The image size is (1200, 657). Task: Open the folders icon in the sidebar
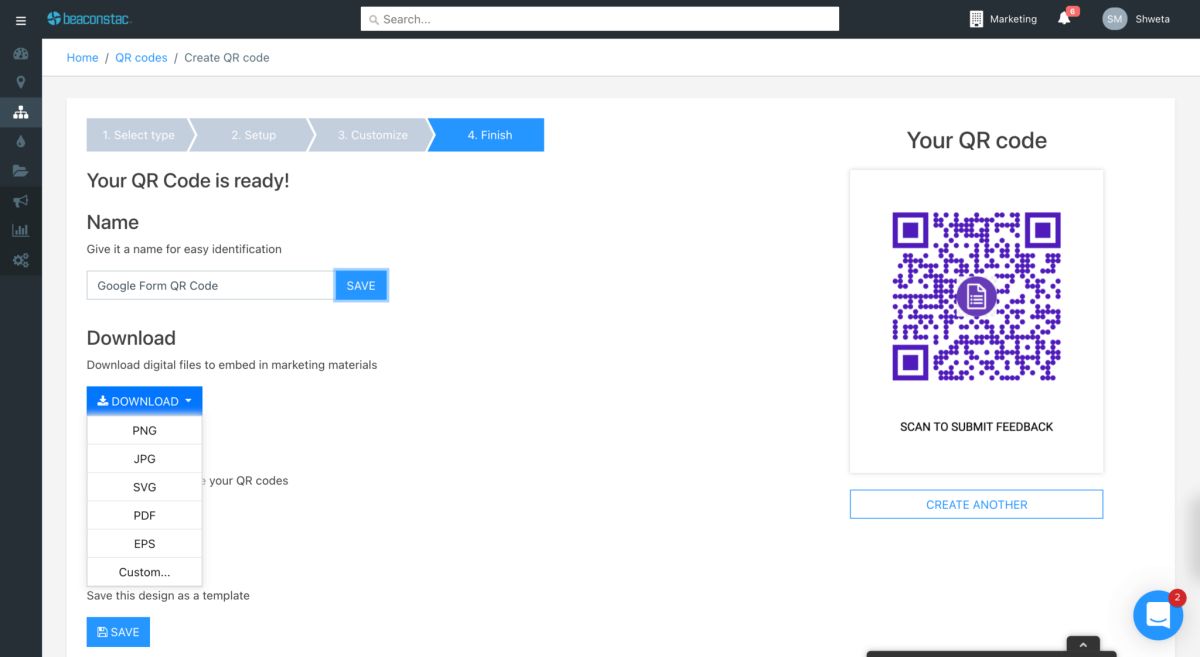click(20, 171)
